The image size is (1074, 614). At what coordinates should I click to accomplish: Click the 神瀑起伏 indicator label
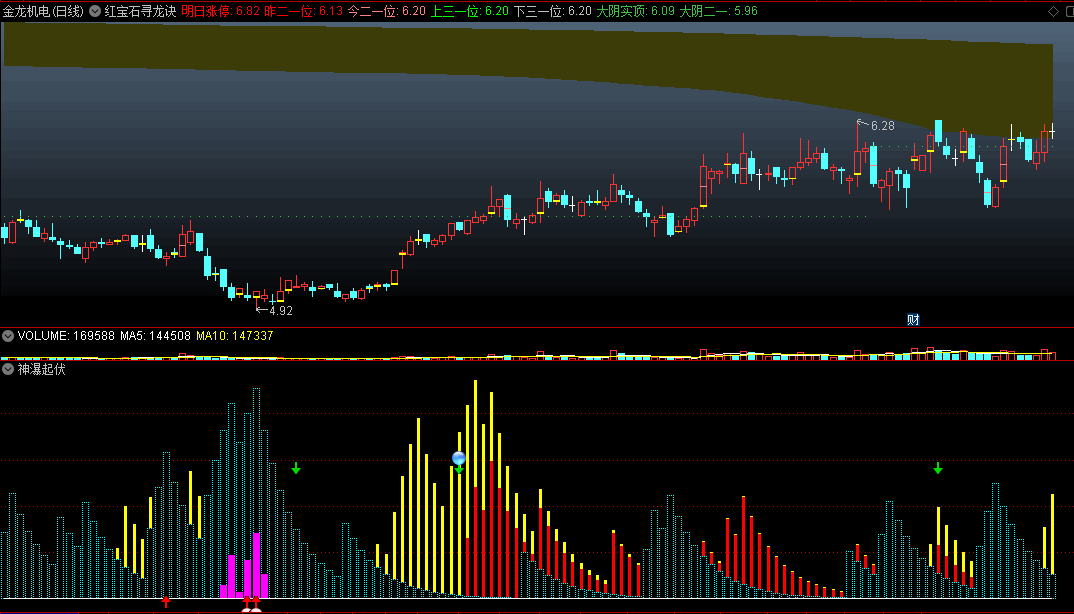point(42,369)
